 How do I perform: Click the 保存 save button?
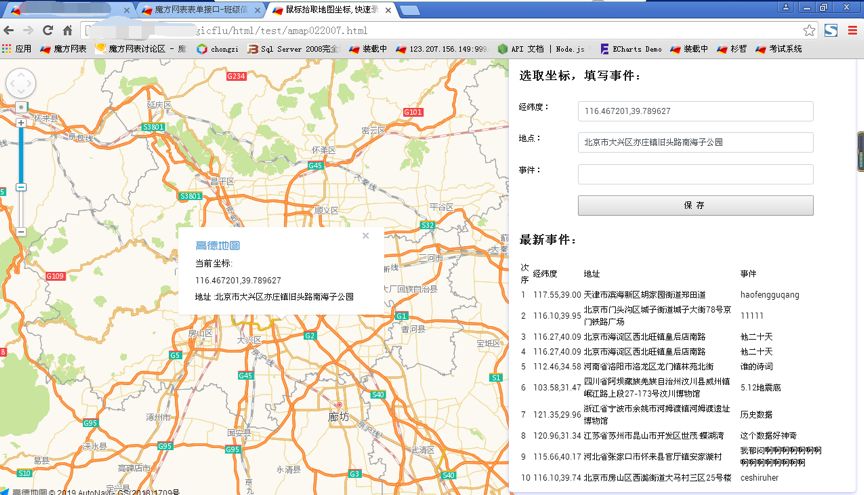[695, 205]
